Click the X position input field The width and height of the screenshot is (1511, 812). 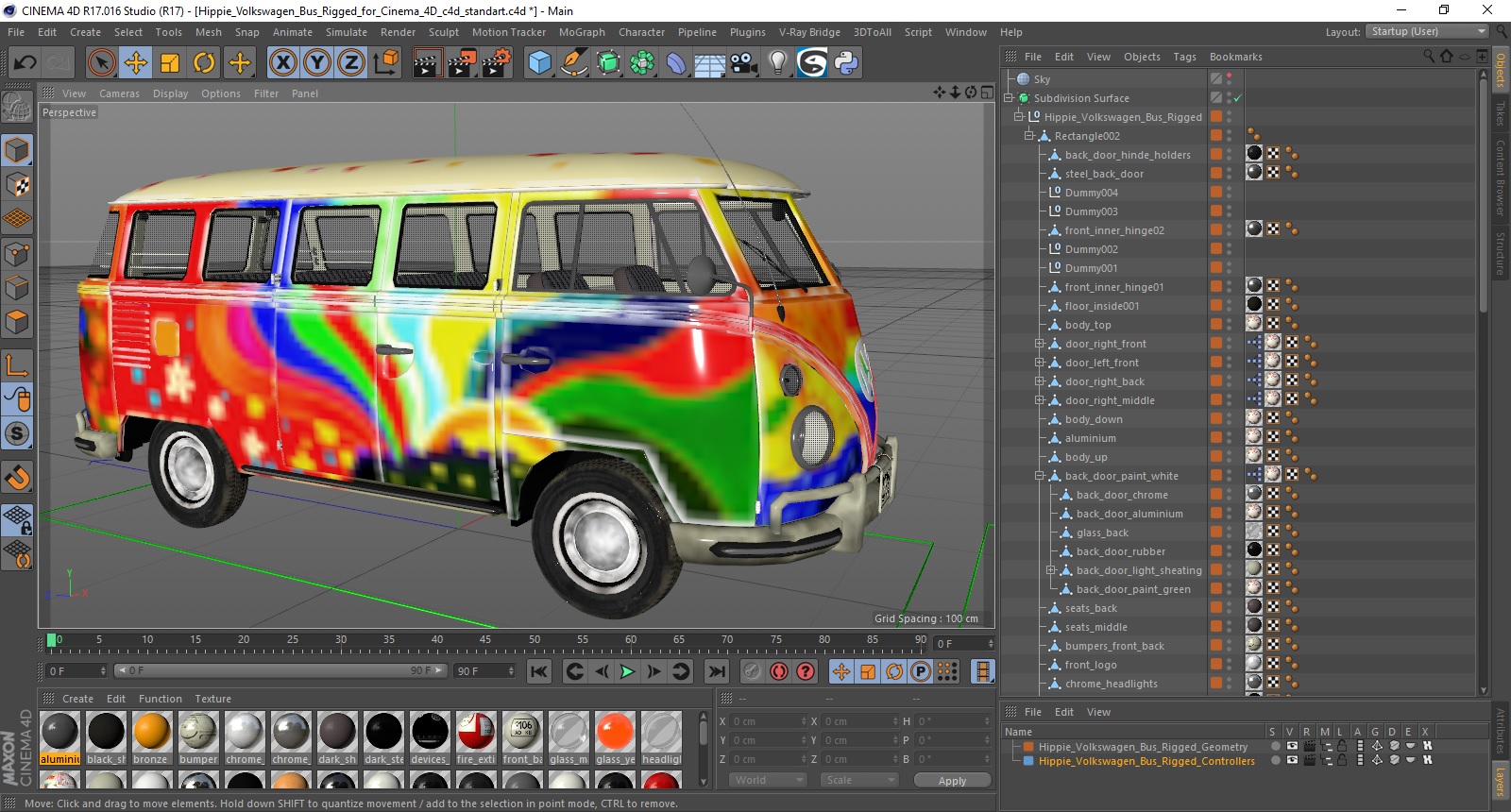(768, 721)
